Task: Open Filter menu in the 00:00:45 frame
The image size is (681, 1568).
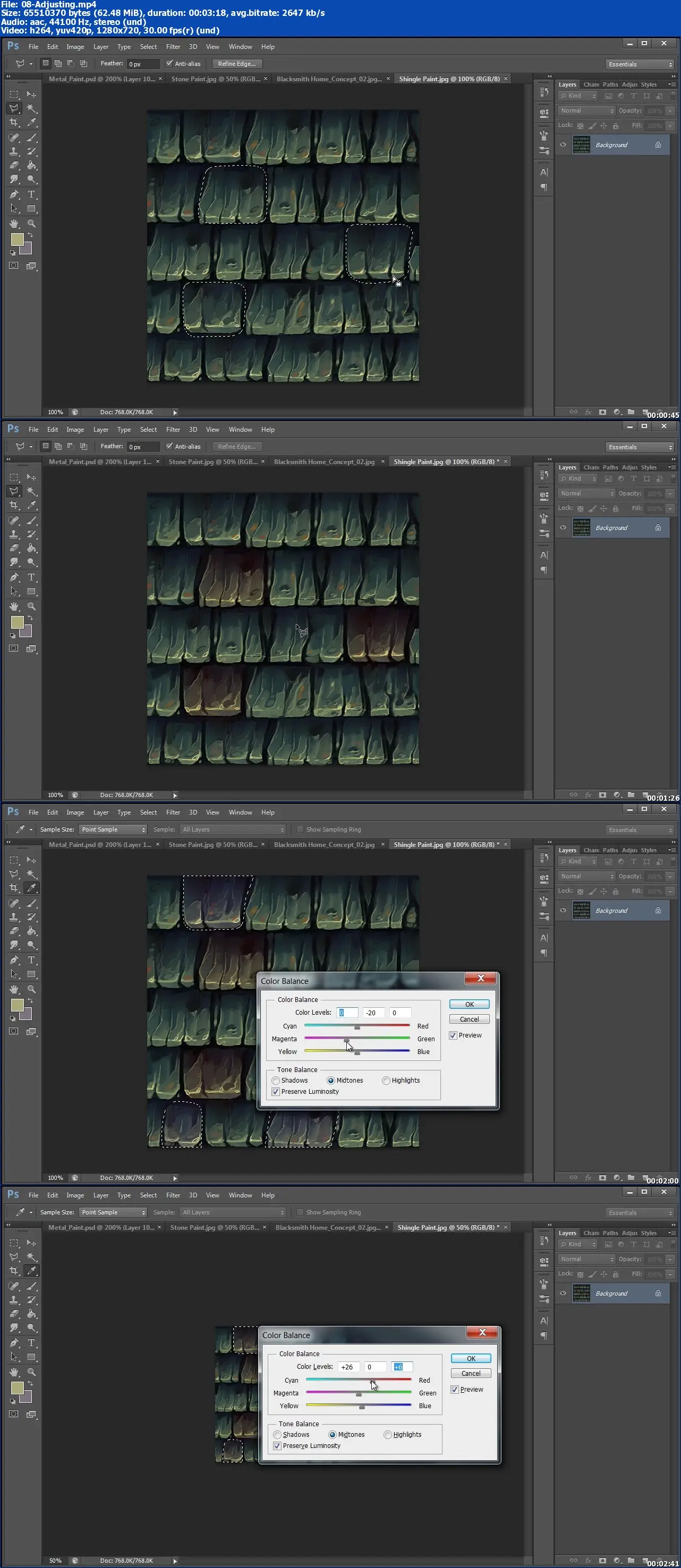Action: point(173,47)
